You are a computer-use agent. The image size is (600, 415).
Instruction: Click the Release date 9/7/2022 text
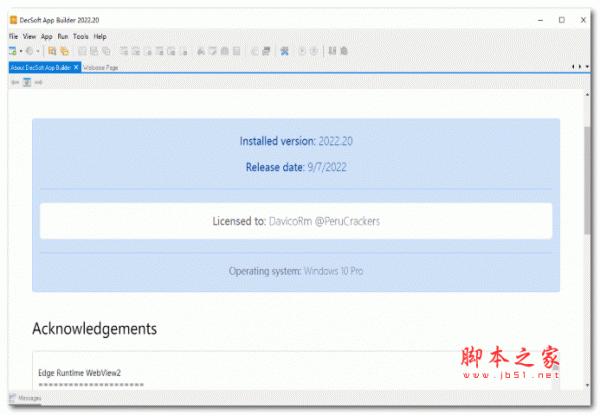(x=296, y=167)
